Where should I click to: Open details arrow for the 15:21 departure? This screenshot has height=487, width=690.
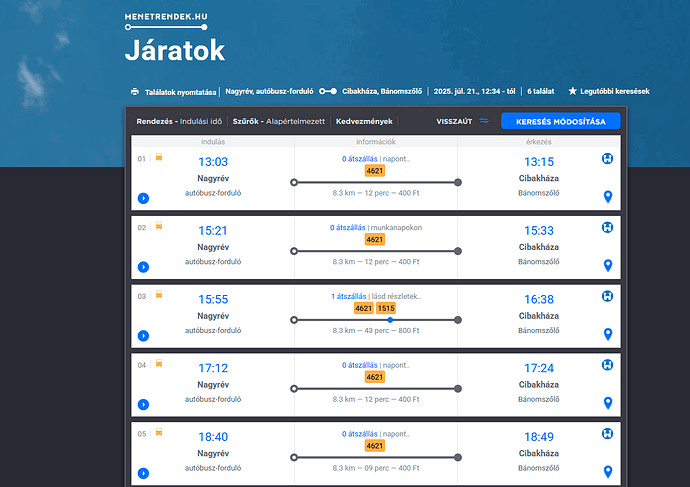click(x=143, y=267)
